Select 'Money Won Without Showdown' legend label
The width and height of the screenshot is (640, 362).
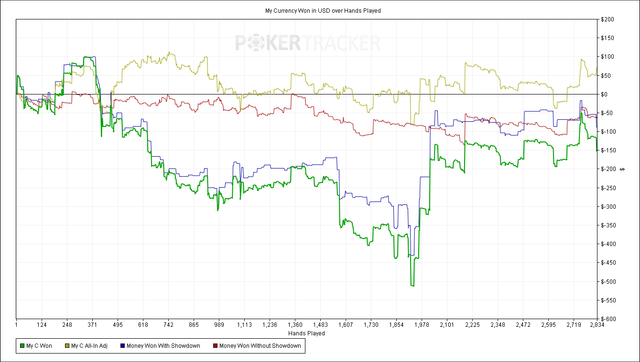click(260, 346)
